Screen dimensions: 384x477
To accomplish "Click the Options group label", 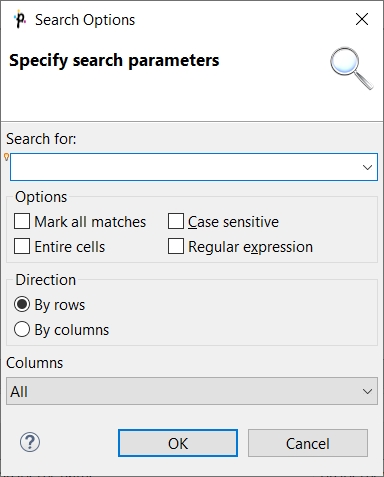I will pyautogui.click(x=41, y=197).
